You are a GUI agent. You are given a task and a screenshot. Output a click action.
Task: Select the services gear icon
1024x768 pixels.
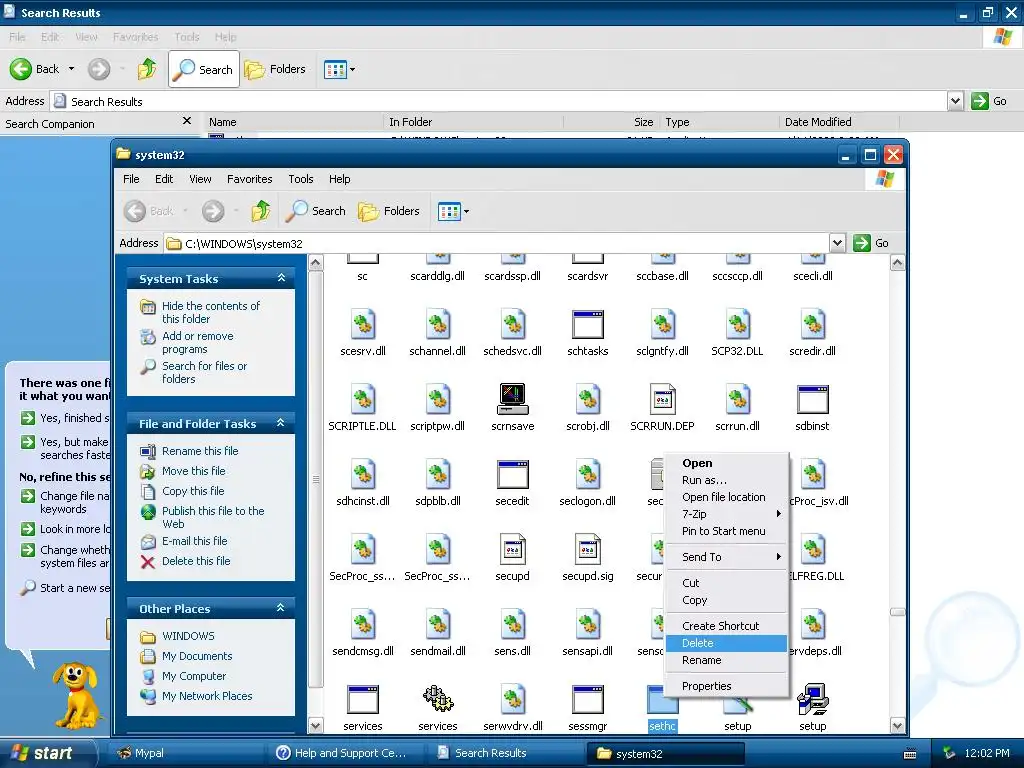[x=438, y=699]
